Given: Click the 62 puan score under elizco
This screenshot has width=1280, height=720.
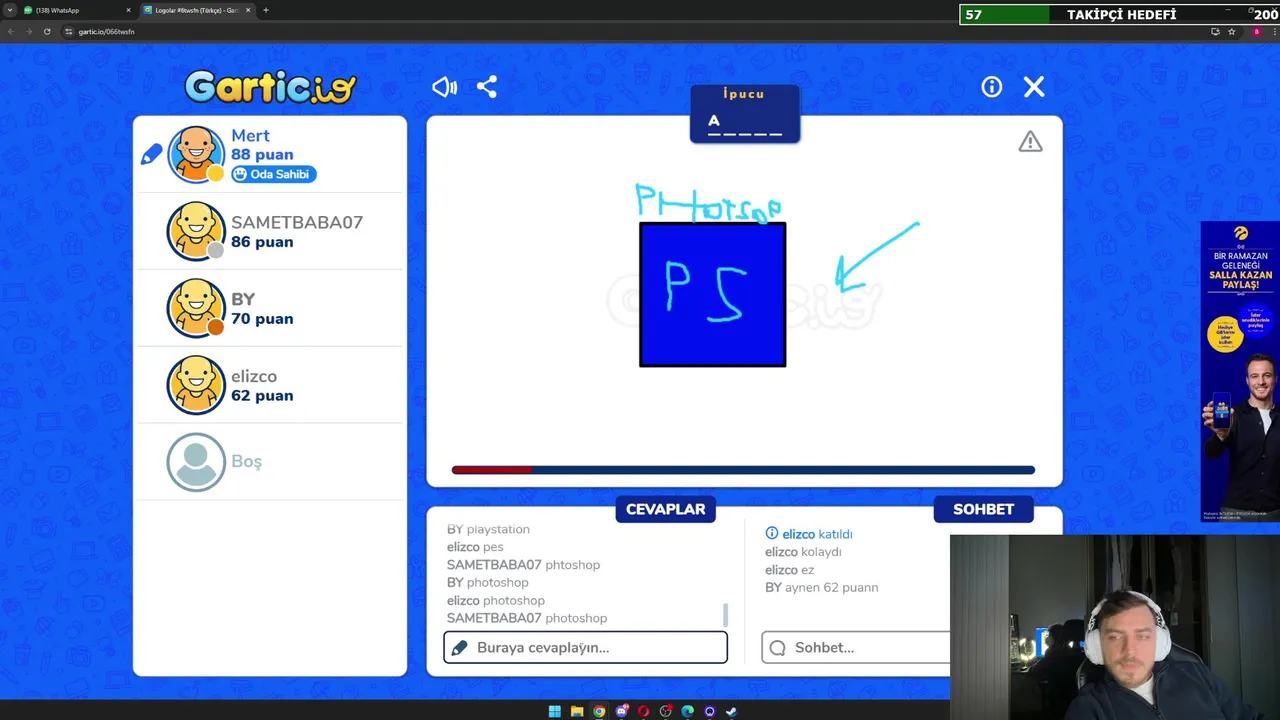Looking at the screenshot, I should pyautogui.click(x=262, y=395).
